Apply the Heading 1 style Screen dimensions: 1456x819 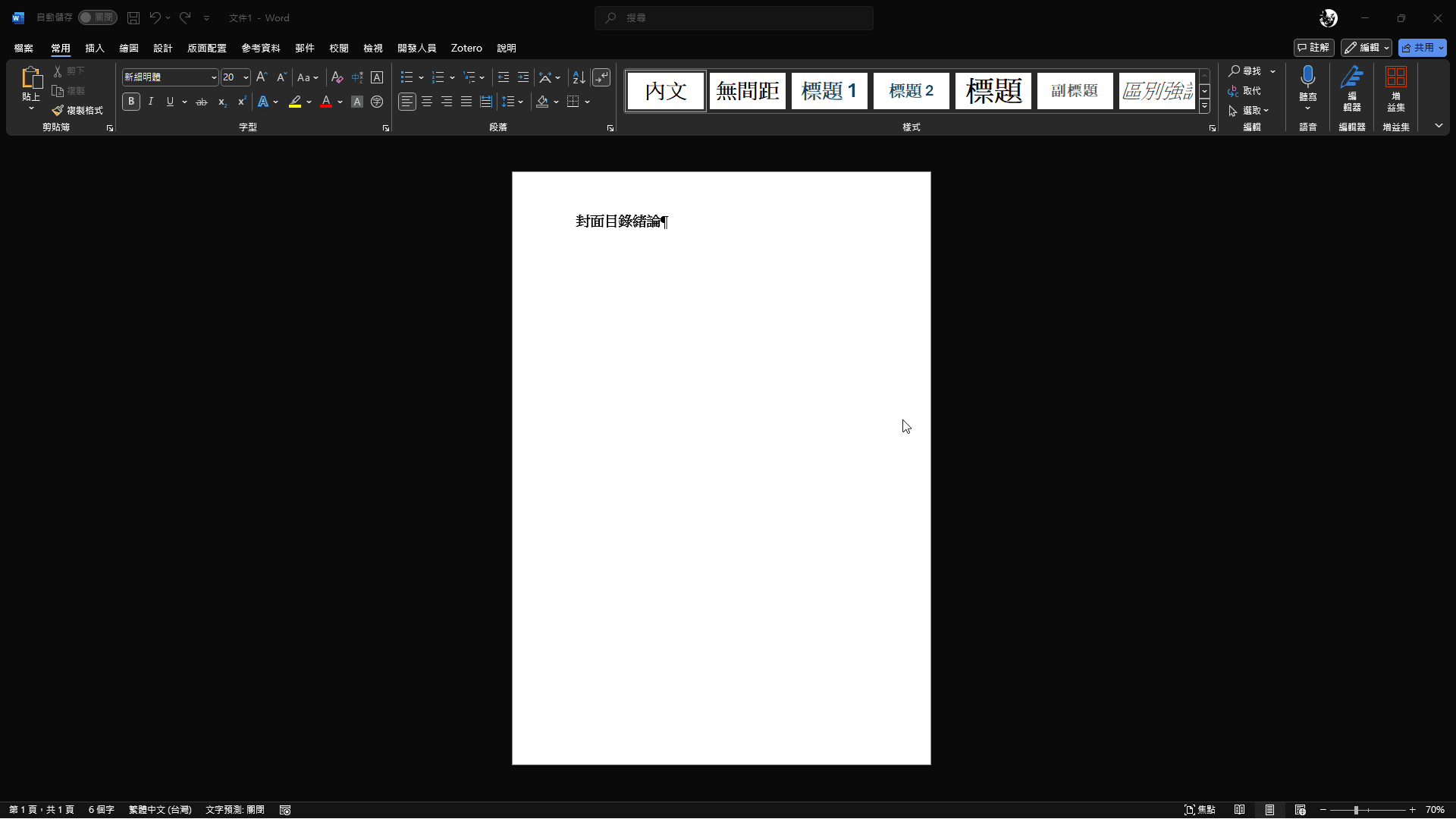[x=829, y=91]
